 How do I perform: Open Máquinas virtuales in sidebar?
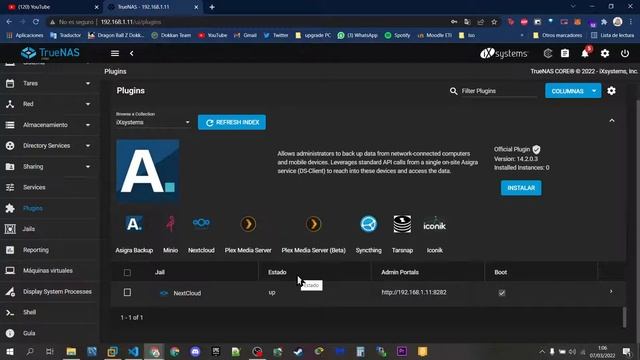[49, 271]
